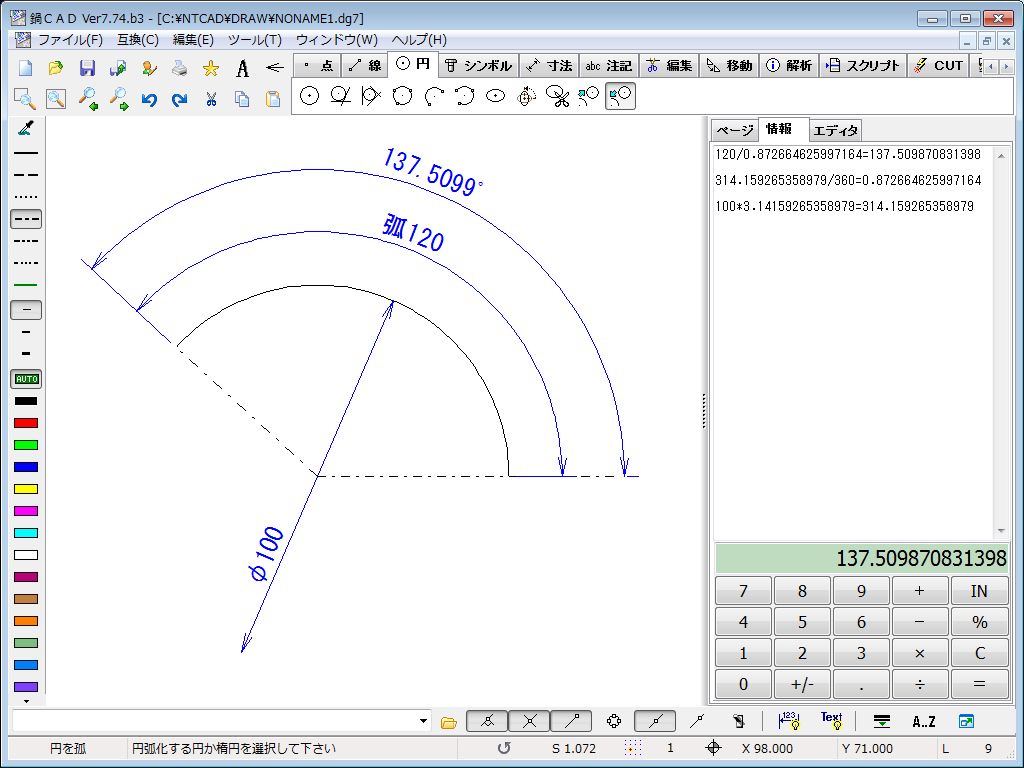Click the copy icon

click(242, 99)
